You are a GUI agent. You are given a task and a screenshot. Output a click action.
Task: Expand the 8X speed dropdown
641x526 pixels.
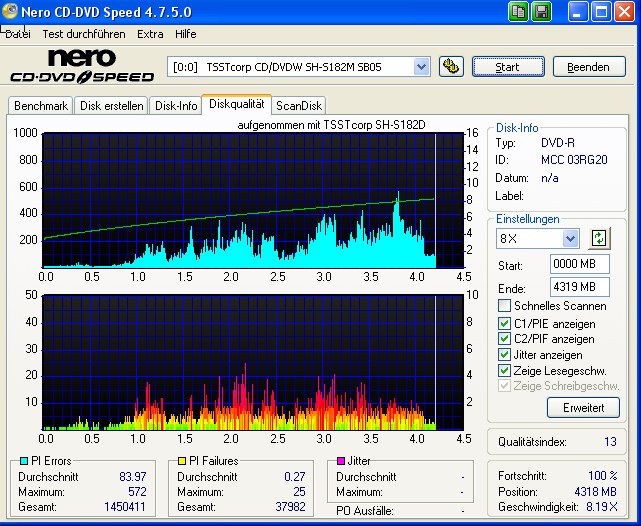click(570, 238)
